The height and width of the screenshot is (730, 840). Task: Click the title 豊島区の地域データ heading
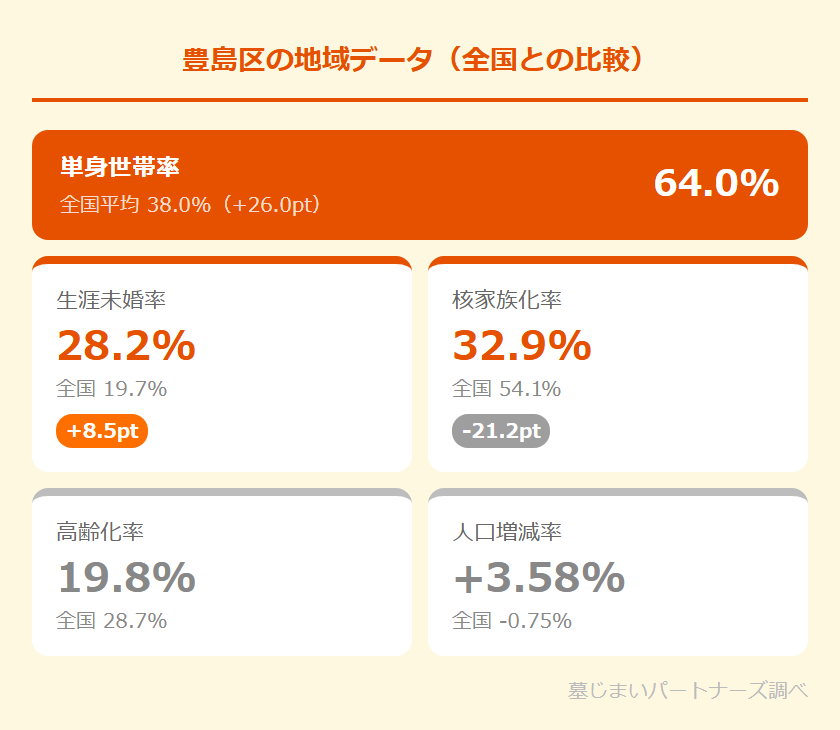(x=419, y=58)
